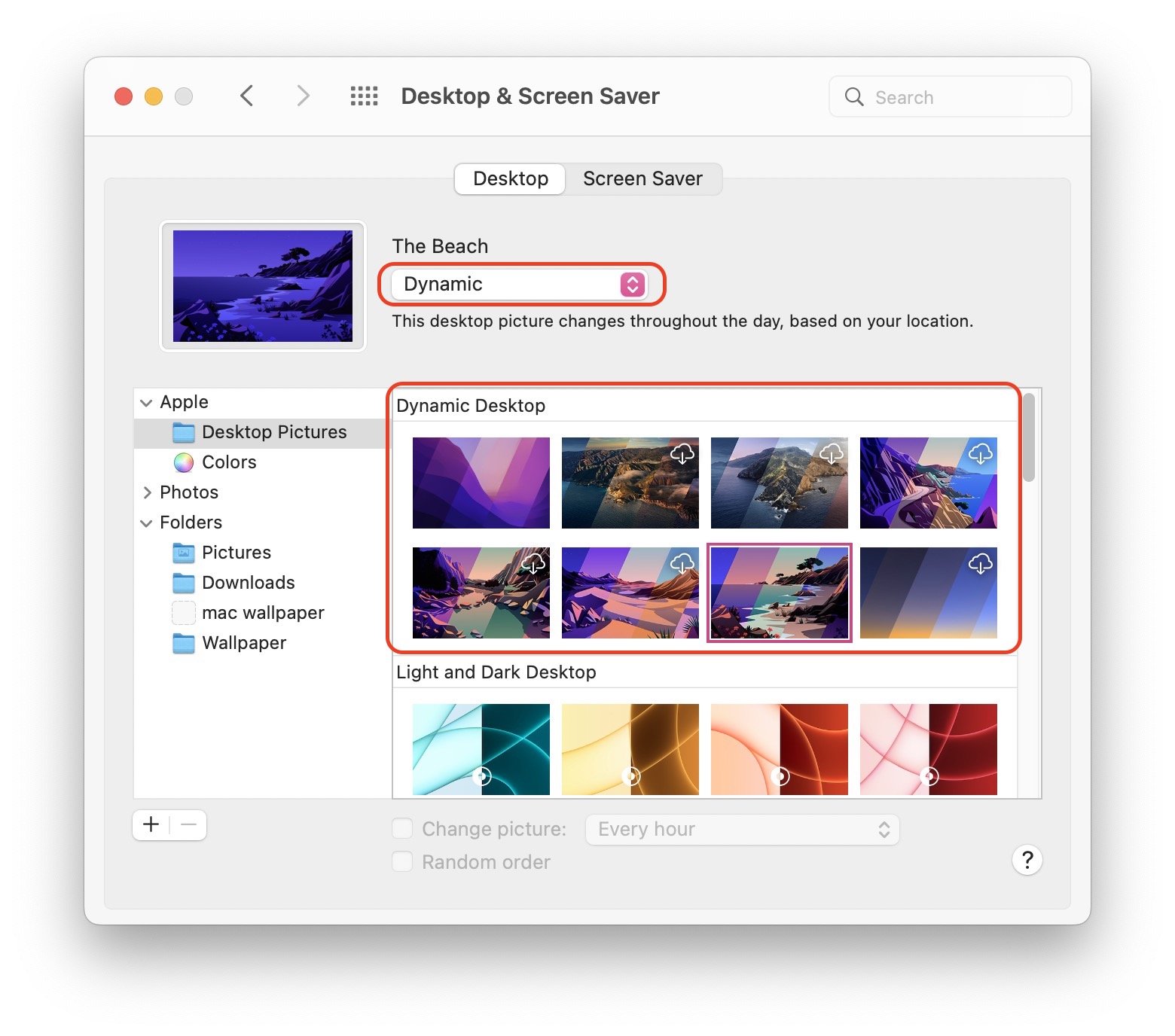Open the Dynamic appearance dropdown
The width and height of the screenshot is (1175, 1036).
pyautogui.click(x=519, y=284)
